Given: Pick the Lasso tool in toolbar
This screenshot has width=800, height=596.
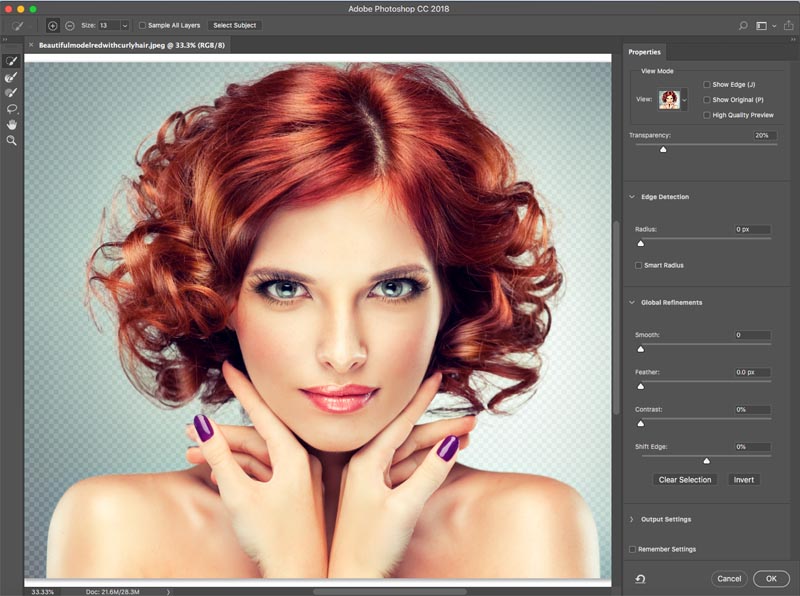Looking at the screenshot, I should coord(12,108).
